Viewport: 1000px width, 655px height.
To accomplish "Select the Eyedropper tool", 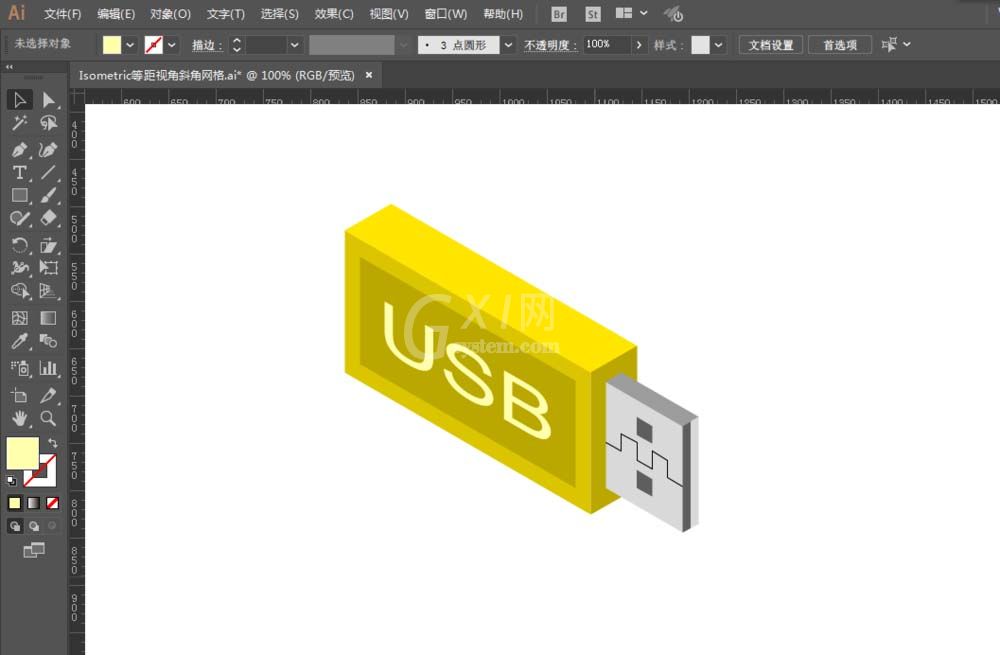I will pyautogui.click(x=19, y=341).
